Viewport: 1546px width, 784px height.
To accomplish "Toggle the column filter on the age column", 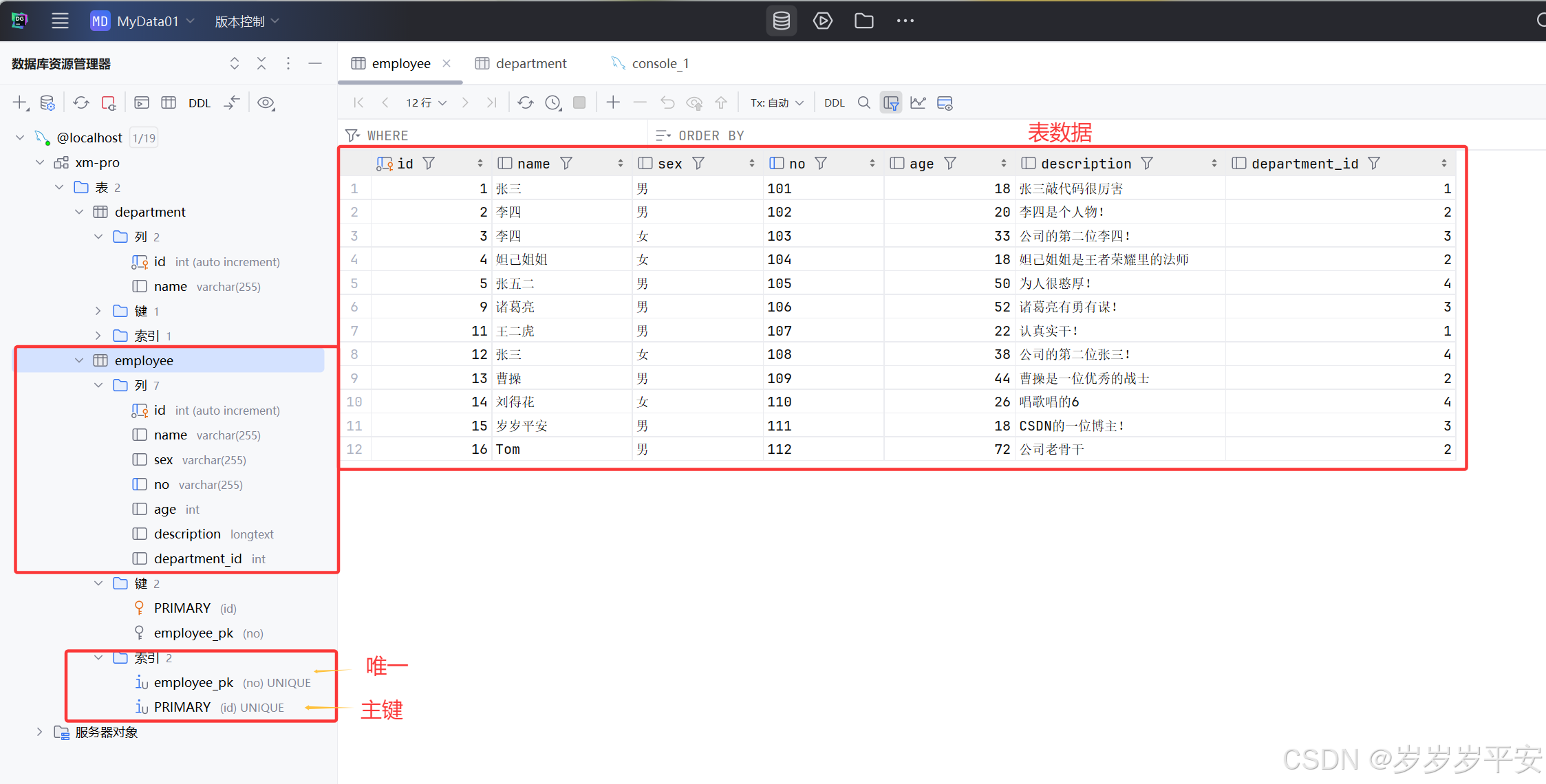I will tap(949, 163).
